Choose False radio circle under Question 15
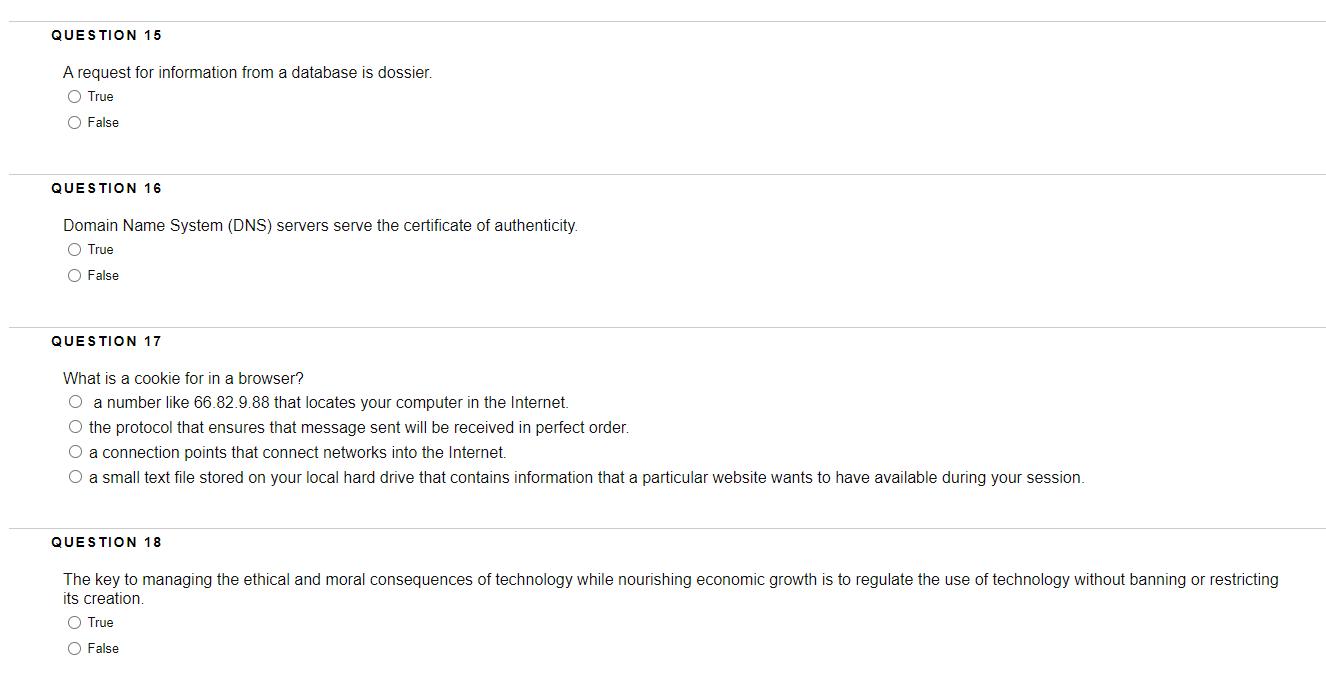The width and height of the screenshot is (1326, 699). pos(75,123)
